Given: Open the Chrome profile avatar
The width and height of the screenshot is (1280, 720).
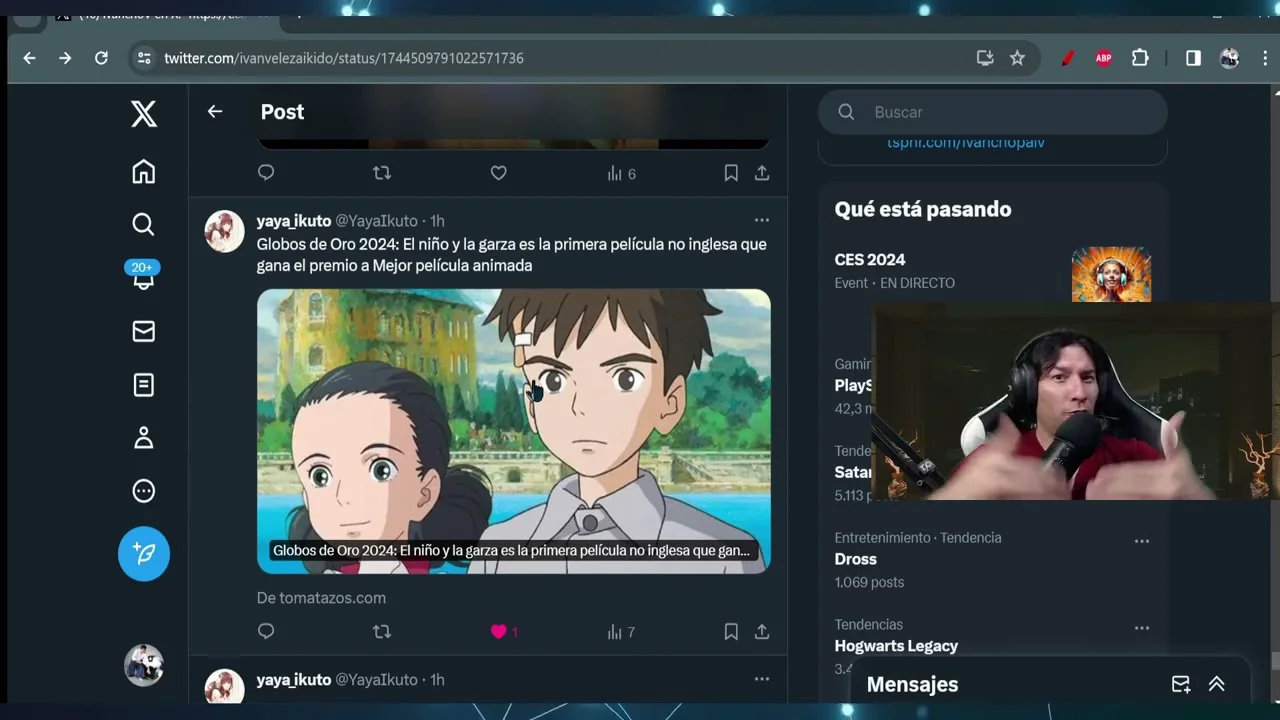Looking at the screenshot, I should (1230, 58).
